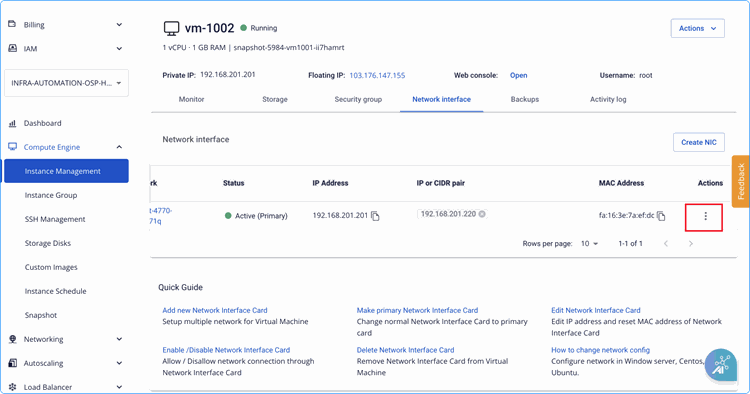Image resolution: width=750 pixels, height=394 pixels.
Task: Open the AI assistant chat bubble
Action: pyautogui.click(x=720, y=365)
